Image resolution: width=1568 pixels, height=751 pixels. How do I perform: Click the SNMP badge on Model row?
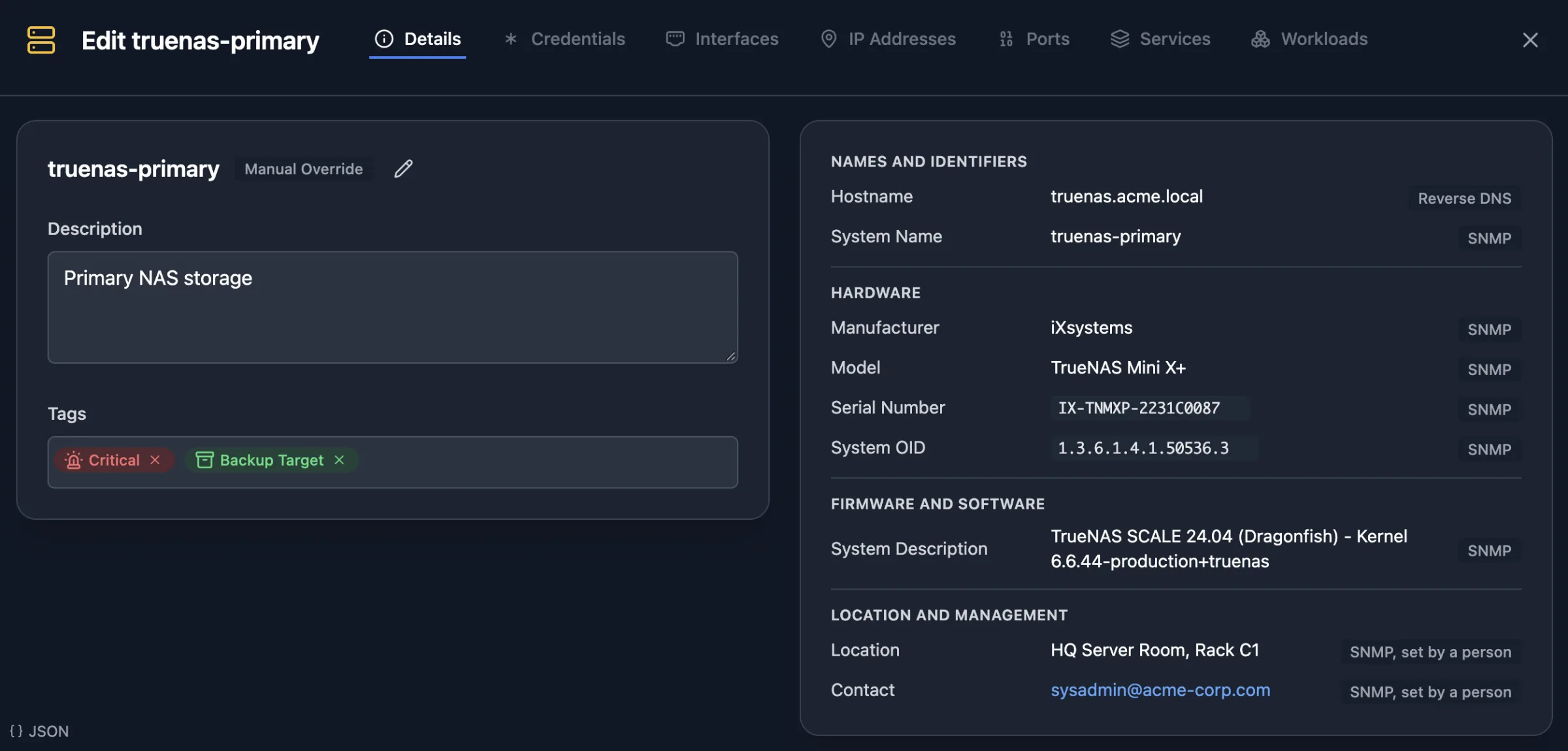[x=1489, y=369]
